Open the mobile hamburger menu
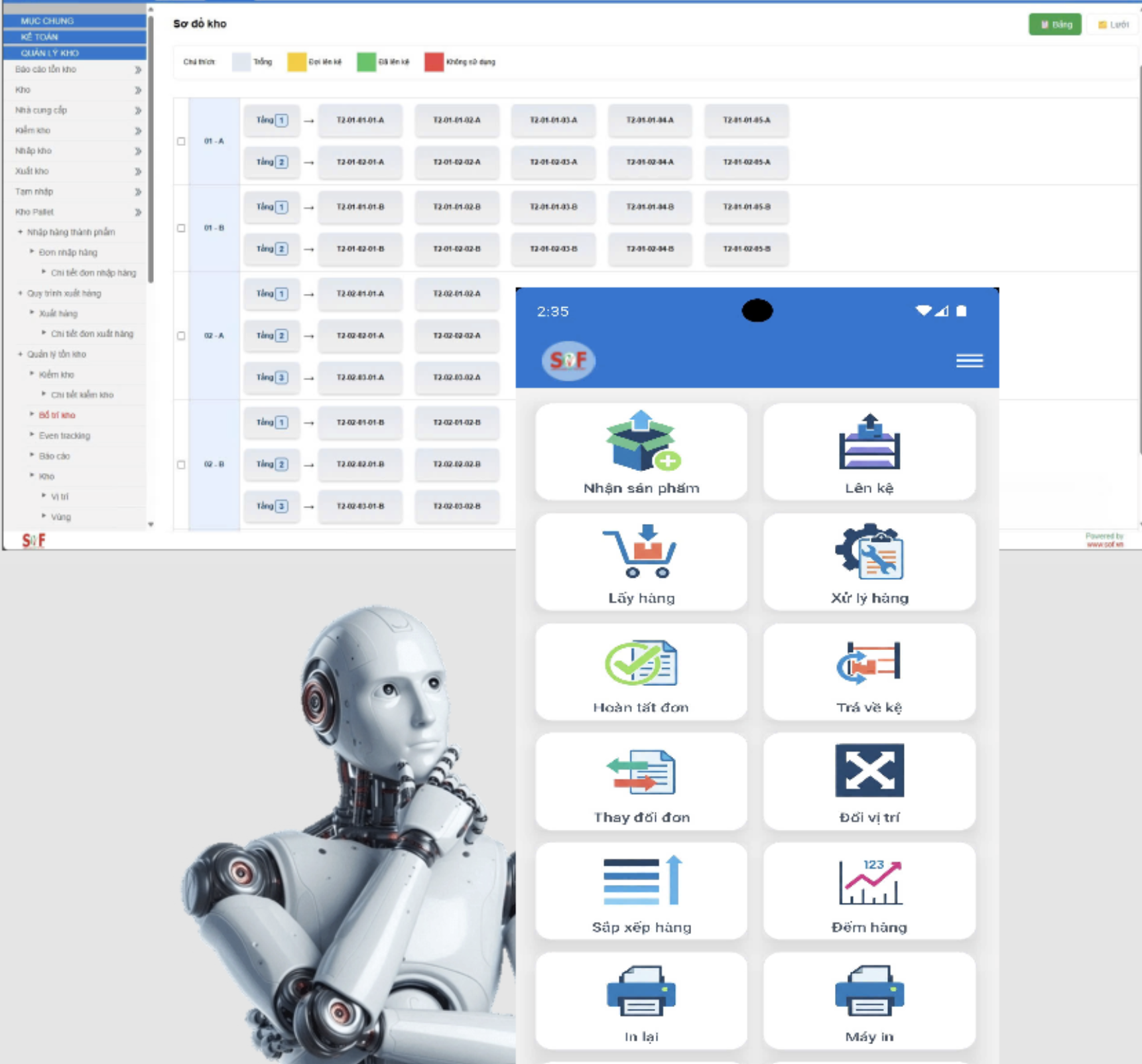1142x1064 pixels. pyautogui.click(x=969, y=361)
